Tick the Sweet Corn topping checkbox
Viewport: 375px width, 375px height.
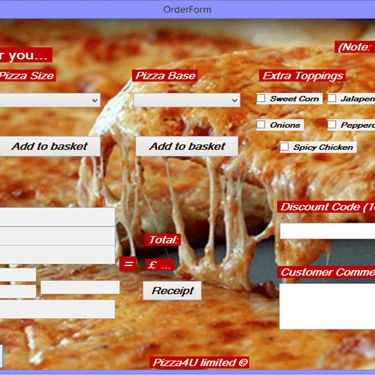(261, 98)
